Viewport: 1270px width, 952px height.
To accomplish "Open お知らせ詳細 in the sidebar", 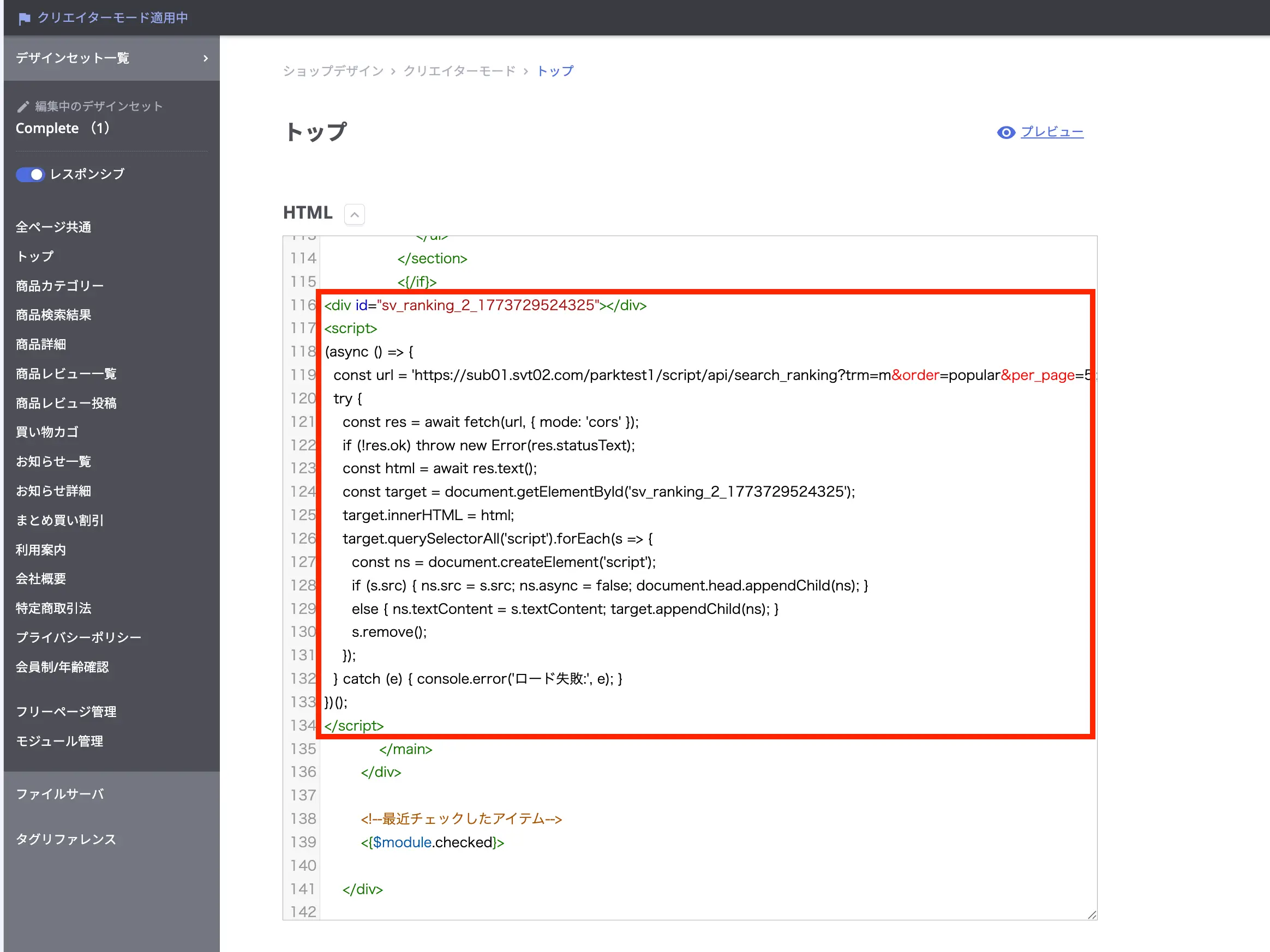I will click(x=53, y=491).
